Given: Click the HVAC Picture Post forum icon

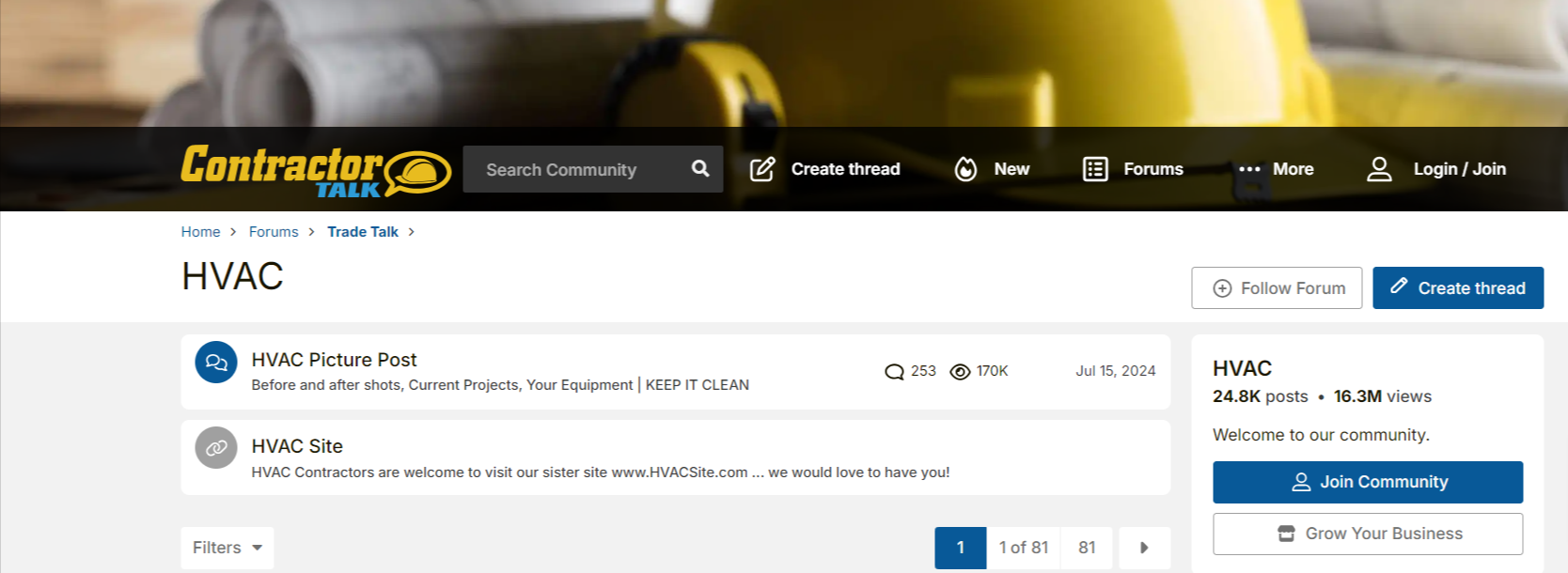Looking at the screenshot, I should (x=216, y=362).
